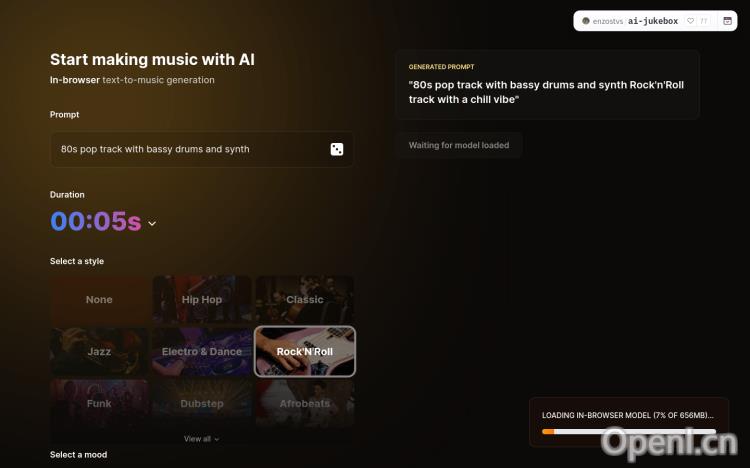The height and width of the screenshot is (468, 750).
Task: Click the enzostvs avatar icon
Action: [585, 21]
